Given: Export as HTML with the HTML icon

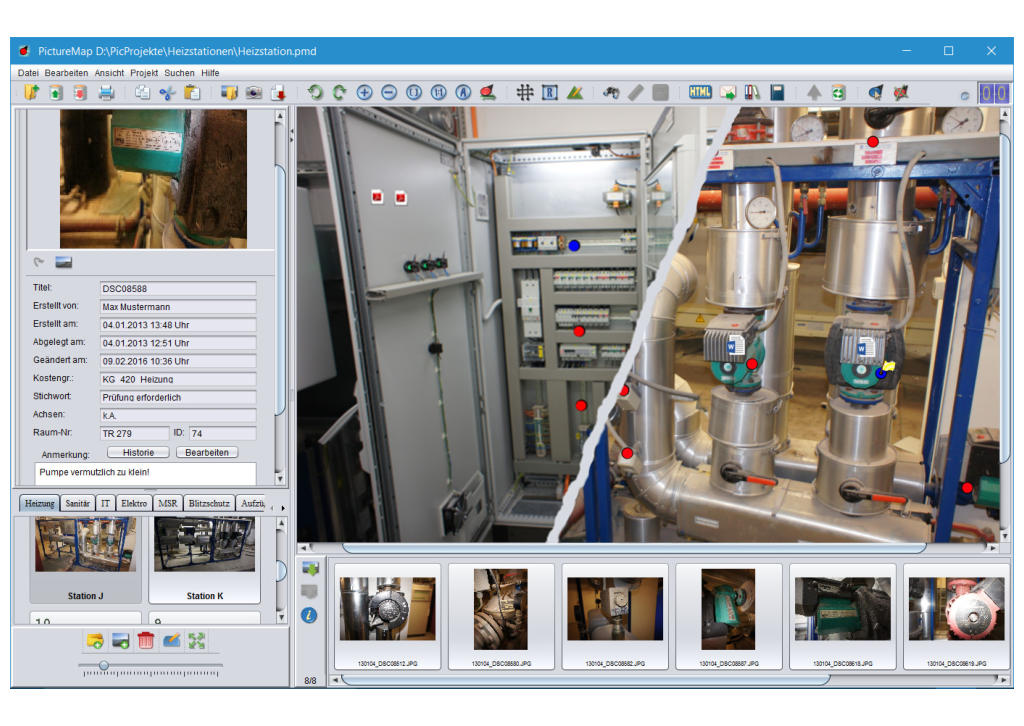Looking at the screenshot, I should pyautogui.click(x=700, y=92).
